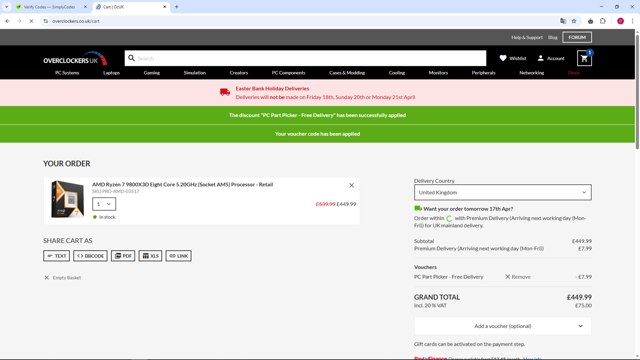
Task: Open AMD Ryzen 7 9800X3D product title
Action: (x=182, y=184)
